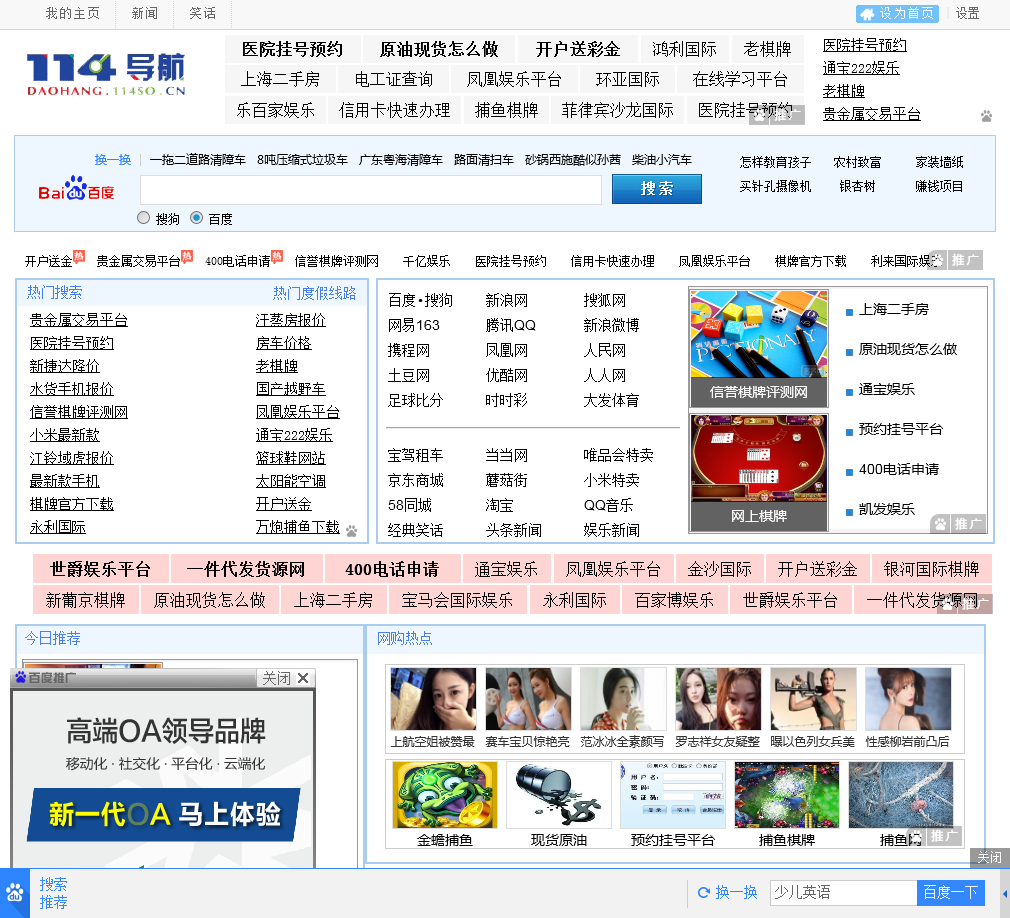Open 优酷网 site link
1010x918 pixels.
coord(506,376)
